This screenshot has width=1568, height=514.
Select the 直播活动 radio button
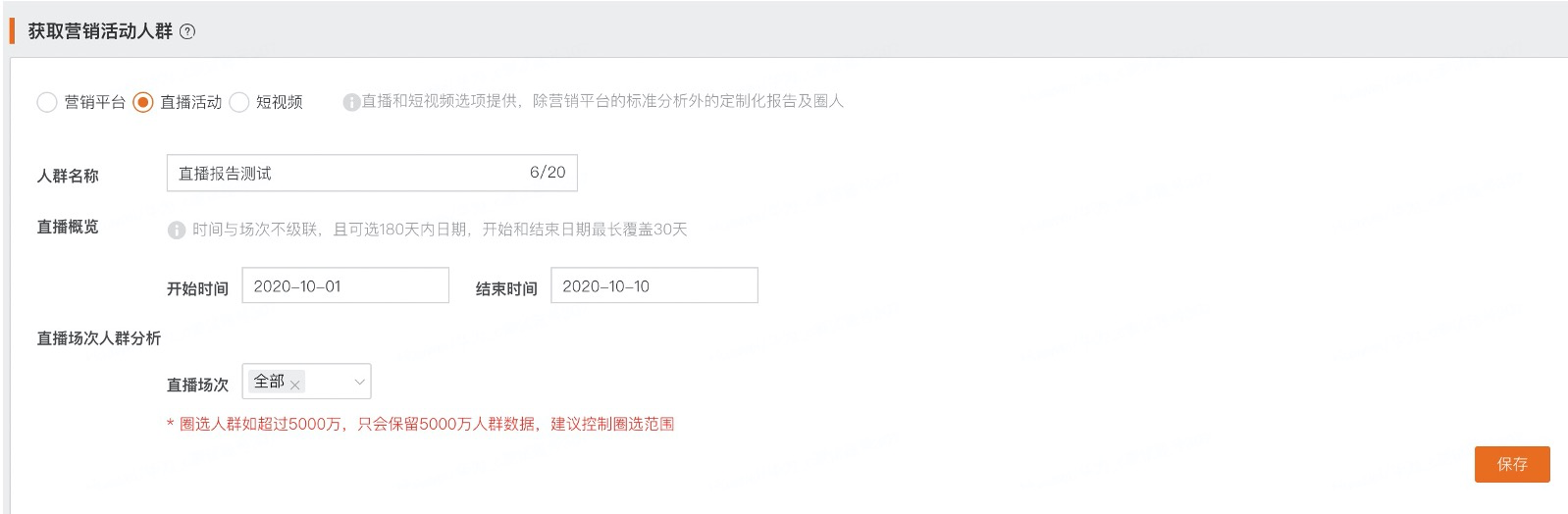pos(143,102)
